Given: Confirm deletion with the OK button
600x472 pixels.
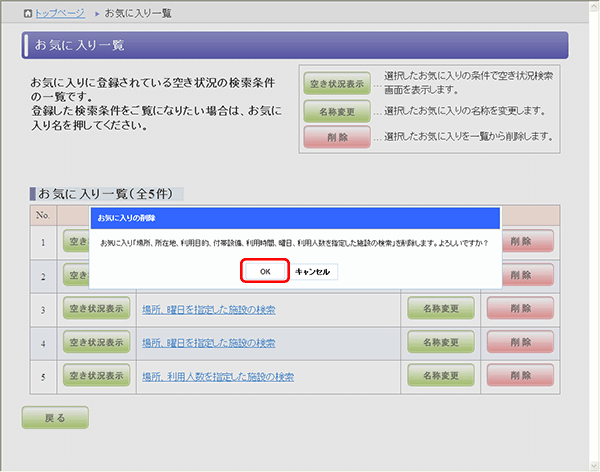Looking at the screenshot, I should tap(265, 271).
